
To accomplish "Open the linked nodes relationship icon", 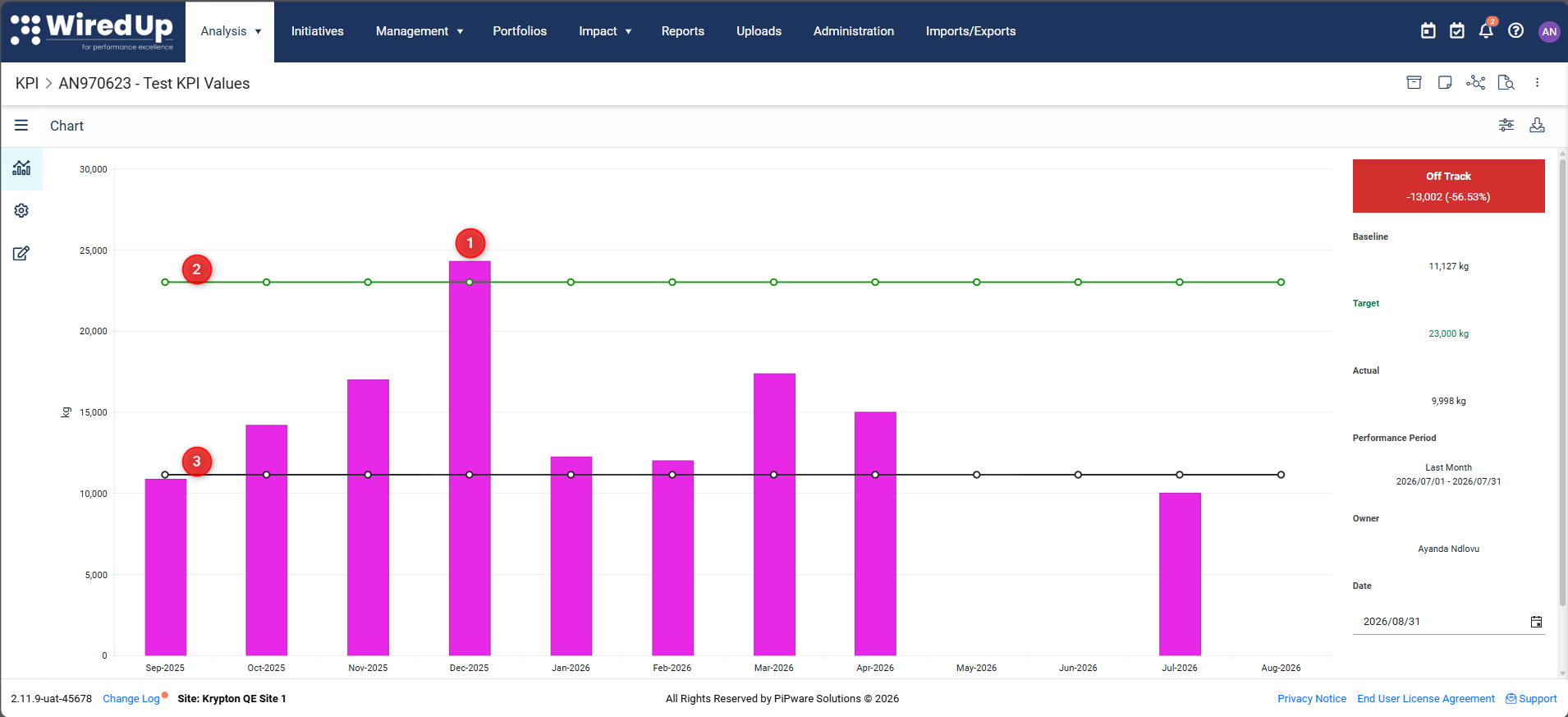I will [1475, 82].
